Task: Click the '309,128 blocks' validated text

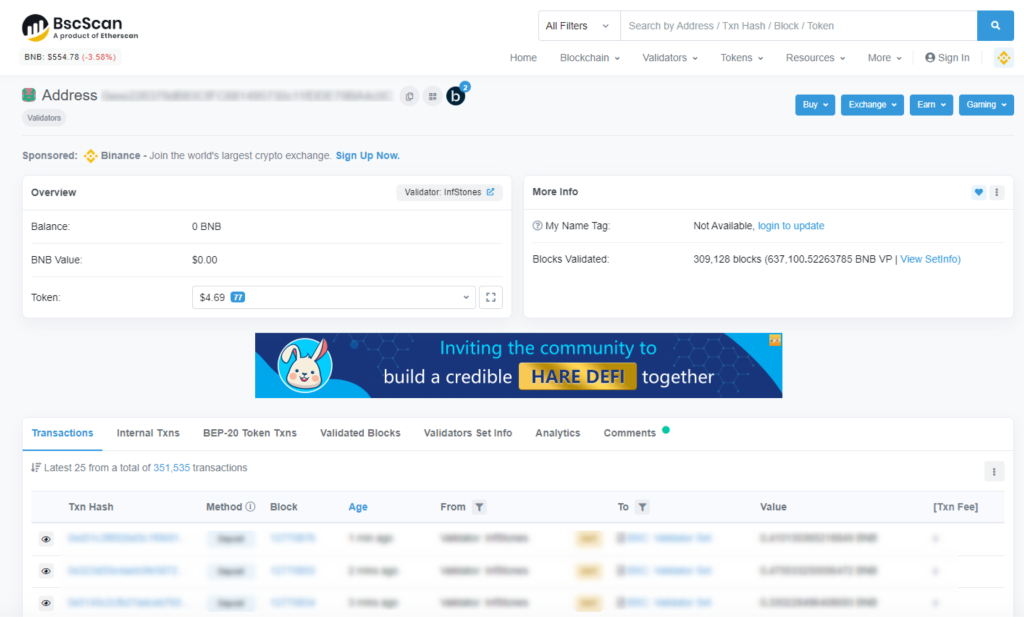Action: point(728,259)
